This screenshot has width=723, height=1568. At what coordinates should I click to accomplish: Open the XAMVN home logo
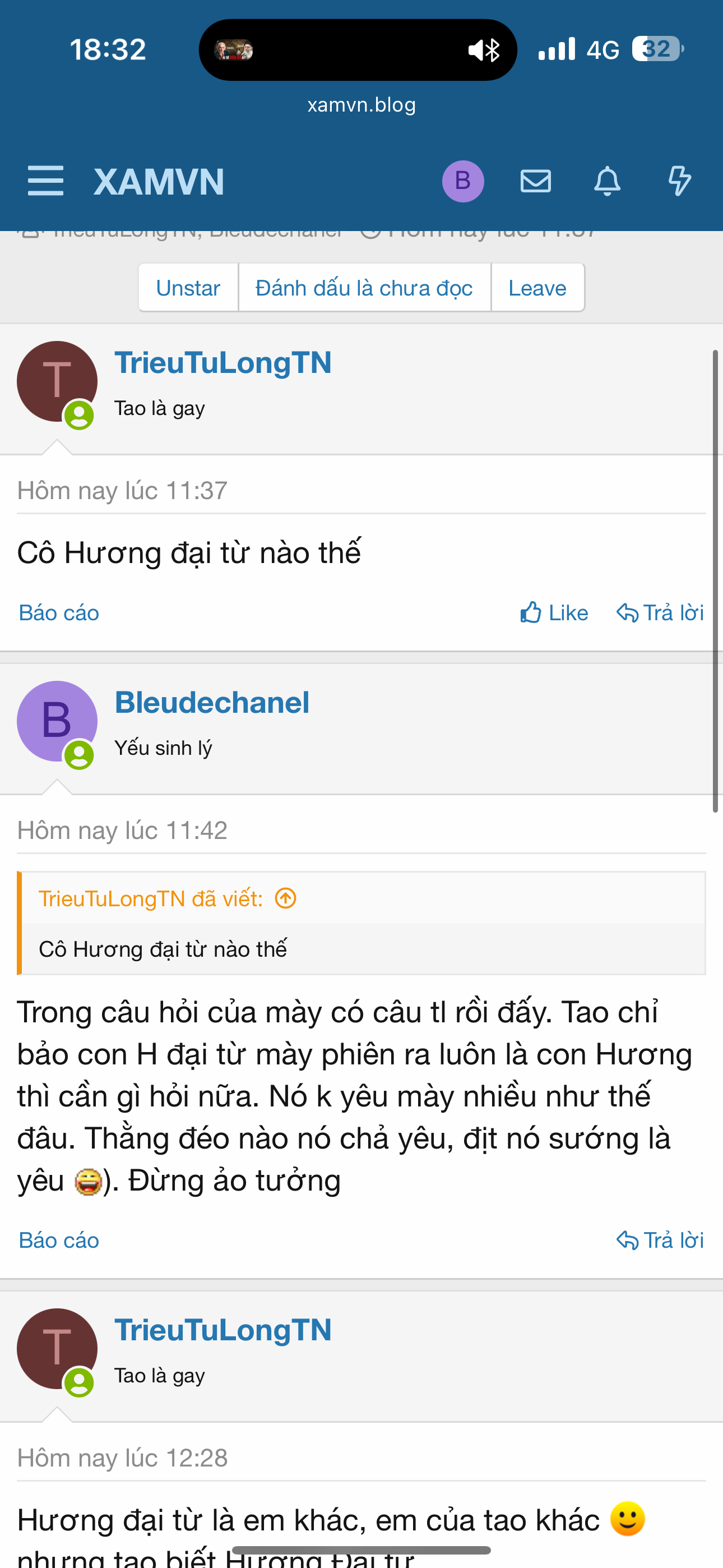pos(159,181)
